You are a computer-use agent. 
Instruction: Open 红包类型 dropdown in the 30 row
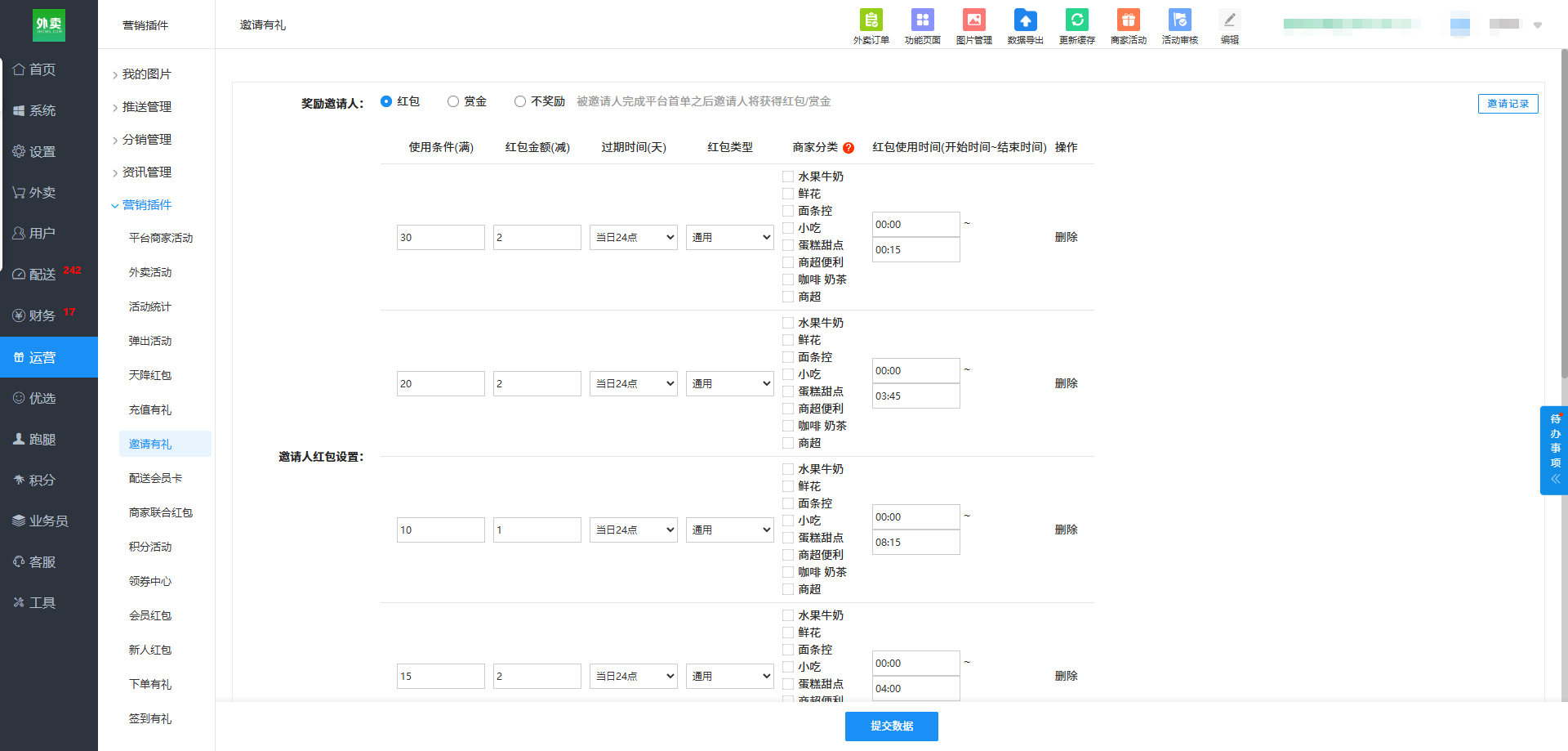[730, 237]
